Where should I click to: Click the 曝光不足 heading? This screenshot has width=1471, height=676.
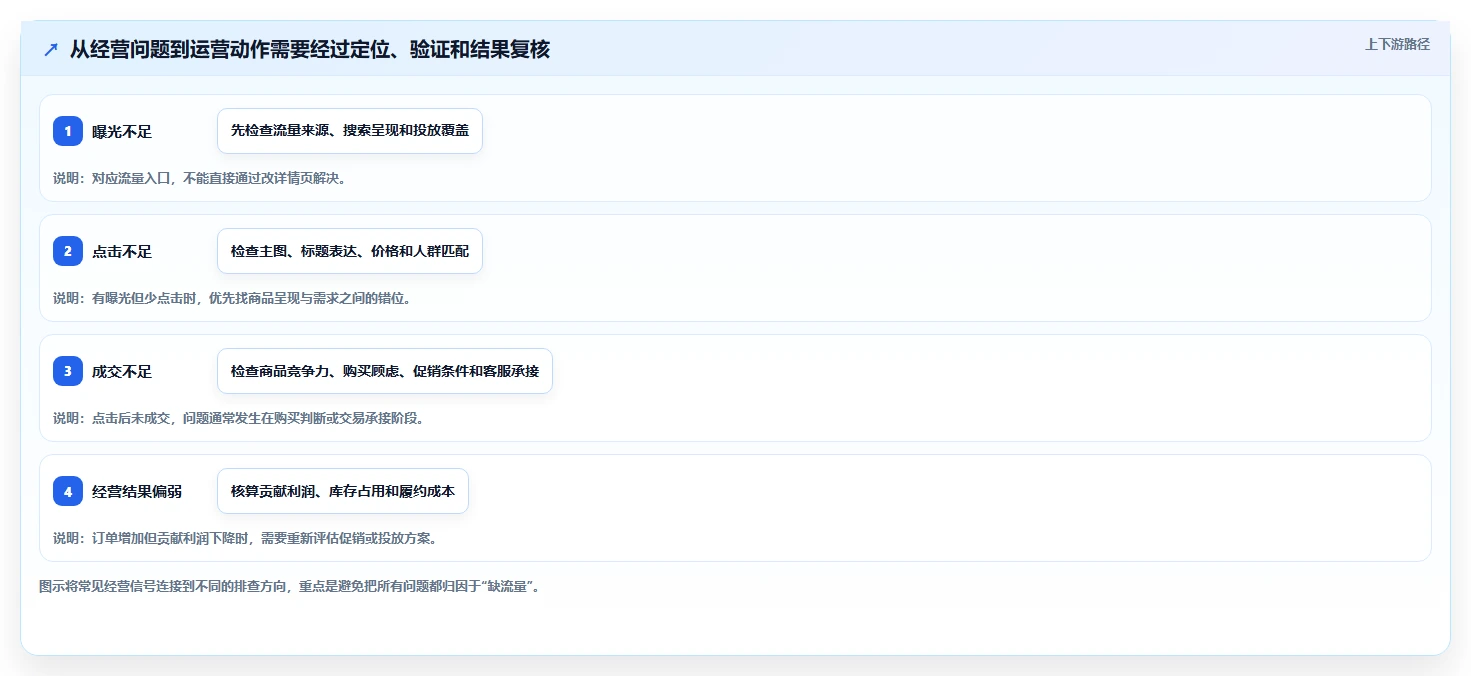point(122,131)
